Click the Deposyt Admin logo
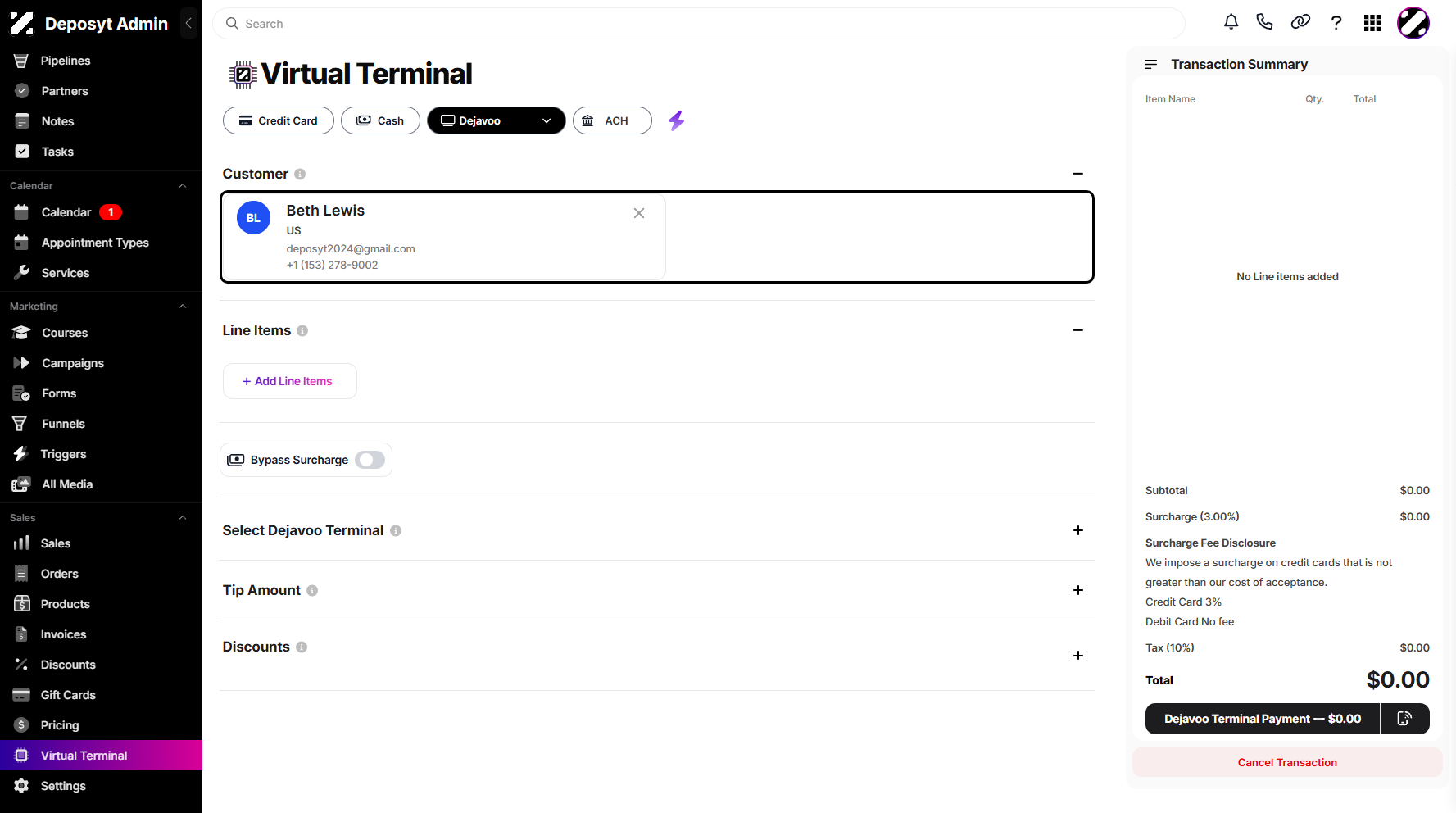1456x813 pixels. [x=22, y=24]
